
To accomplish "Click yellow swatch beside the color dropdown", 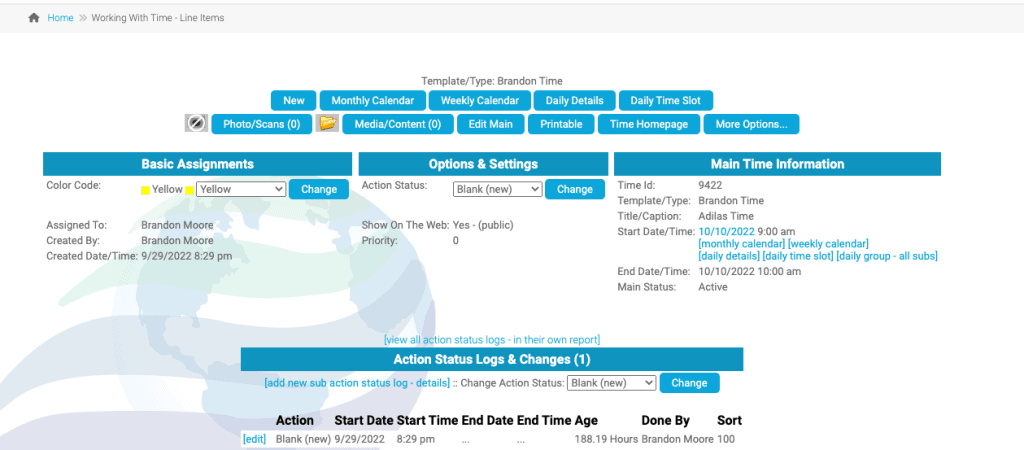I will [189, 190].
